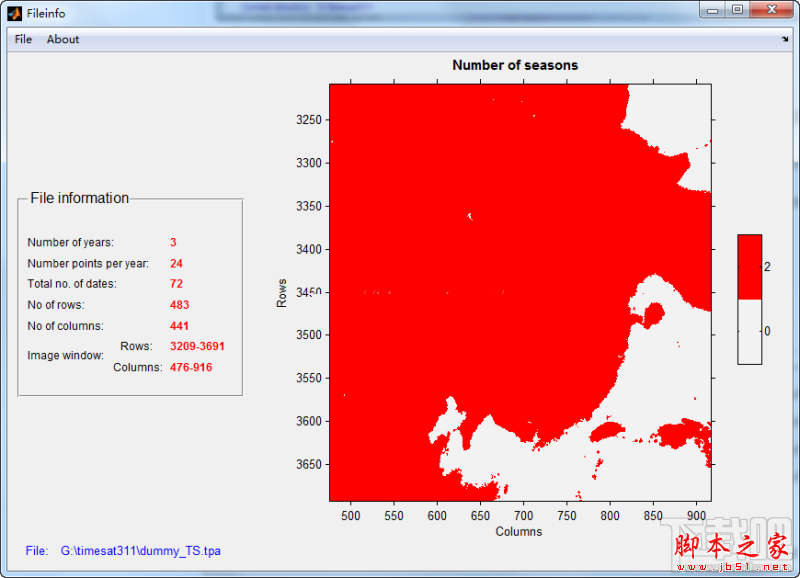Image resolution: width=800 pixels, height=578 pixels.
Task: Click the "Columns" x-axis label below the plot
Action: pos(519,531)
